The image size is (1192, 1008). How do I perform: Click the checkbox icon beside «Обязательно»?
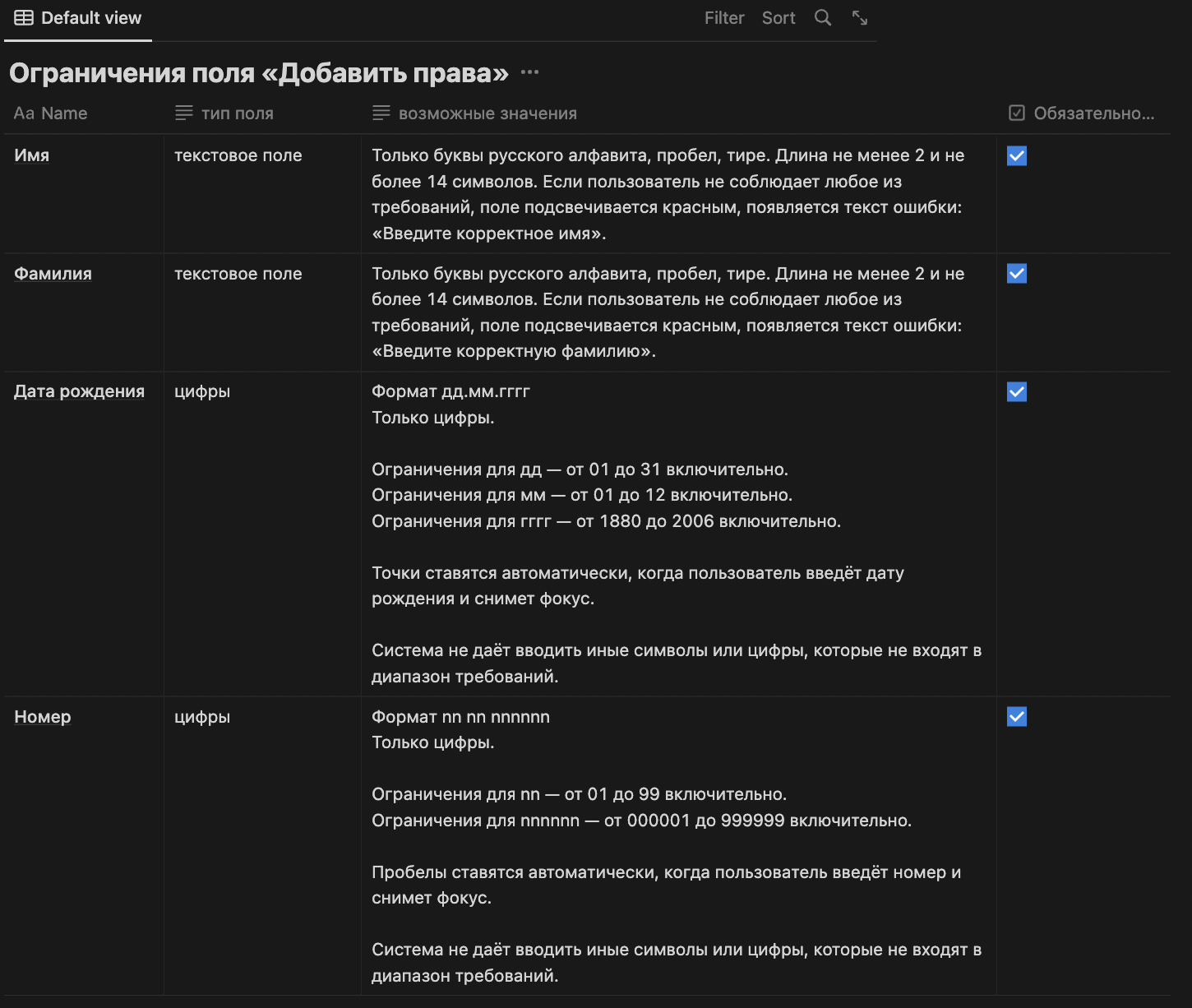click(1017, 113)
